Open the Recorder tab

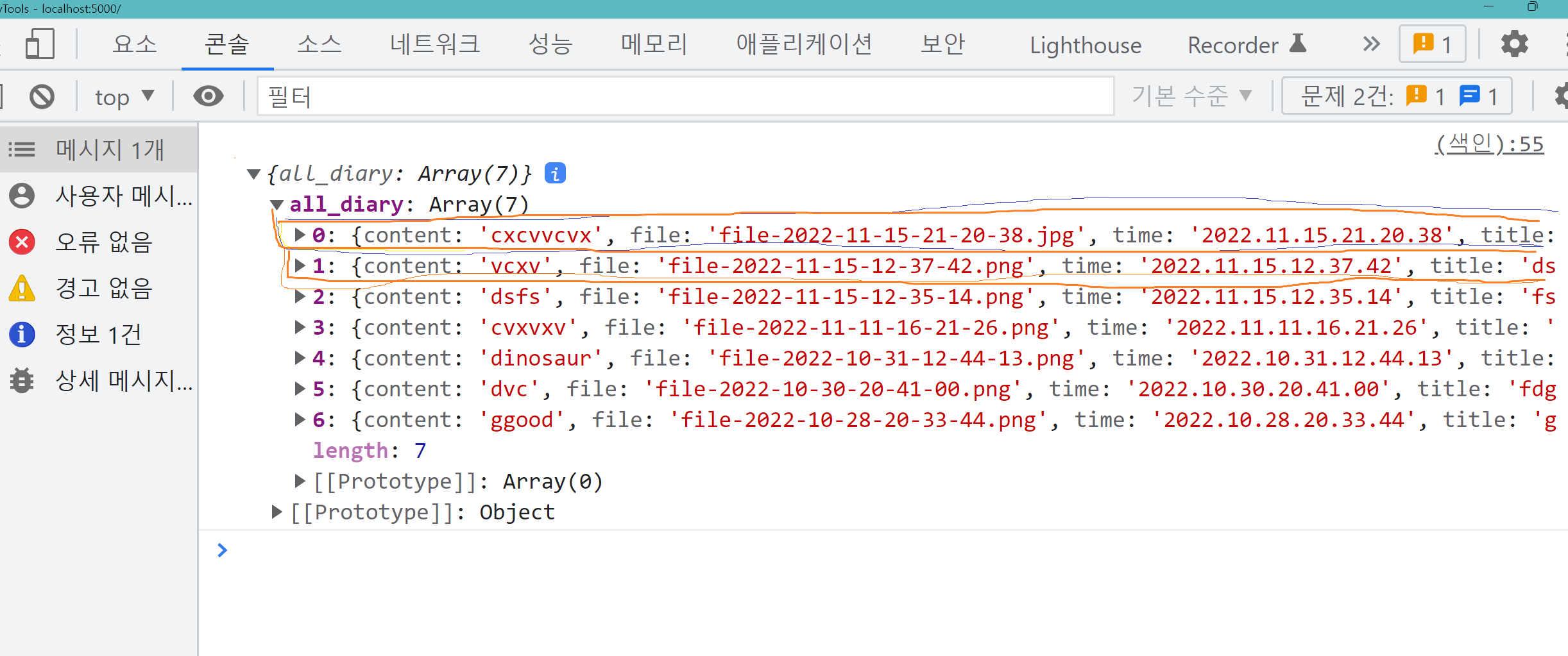coord(1247,45)
